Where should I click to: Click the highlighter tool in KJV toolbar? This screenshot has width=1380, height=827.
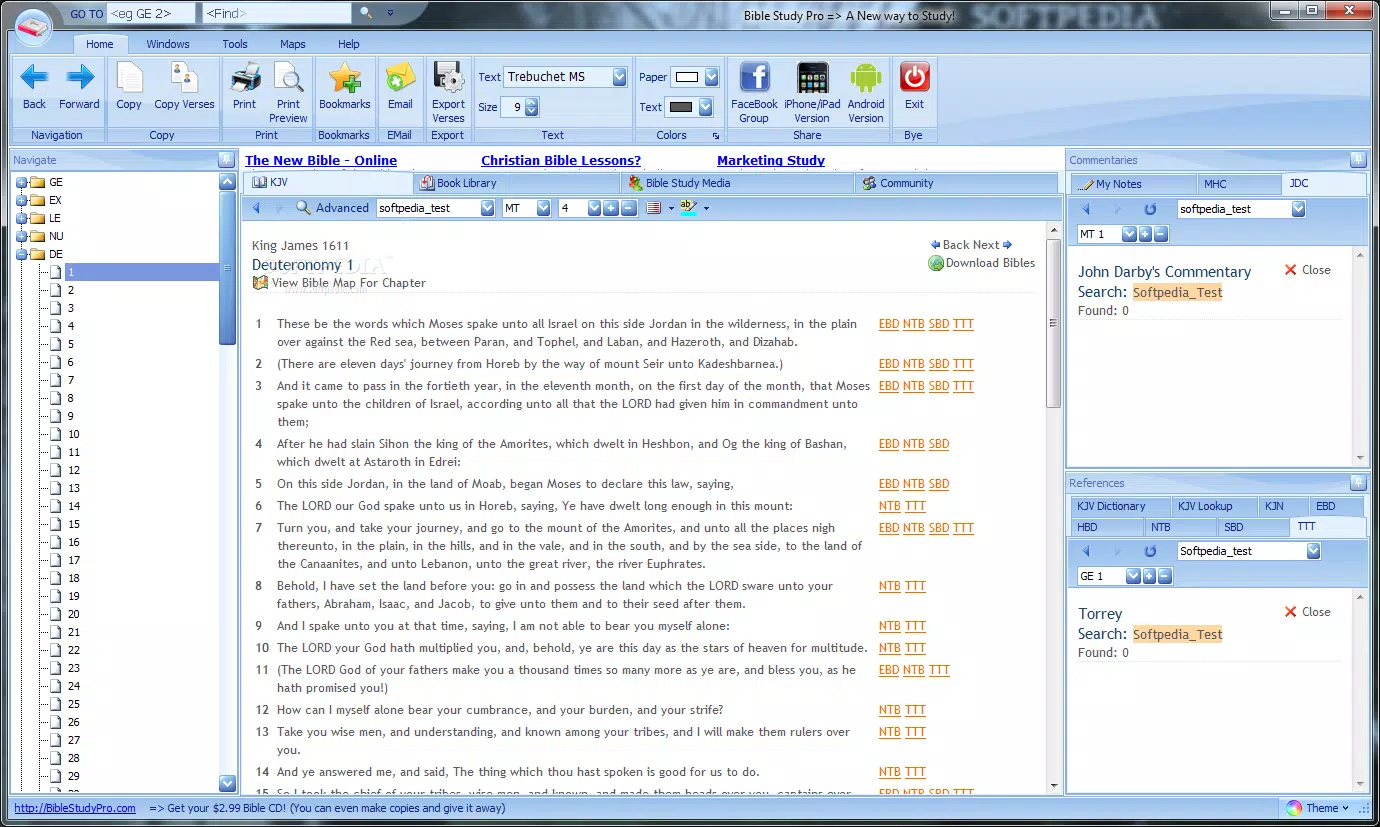click(688, 207)
